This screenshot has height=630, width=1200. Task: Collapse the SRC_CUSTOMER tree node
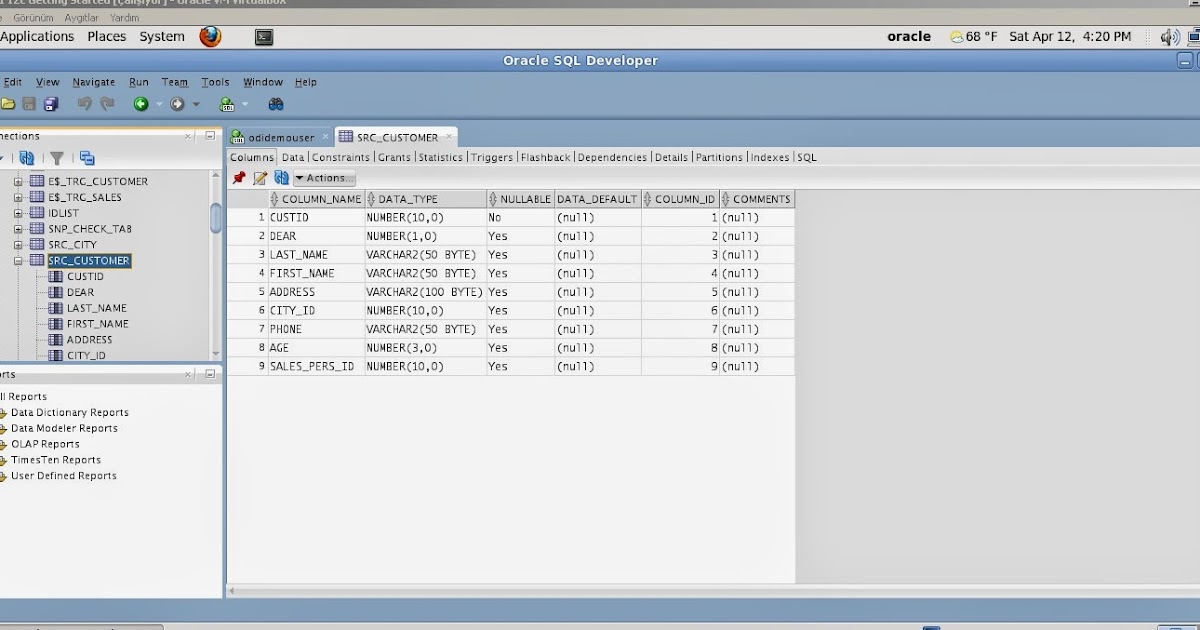point(20,260)
